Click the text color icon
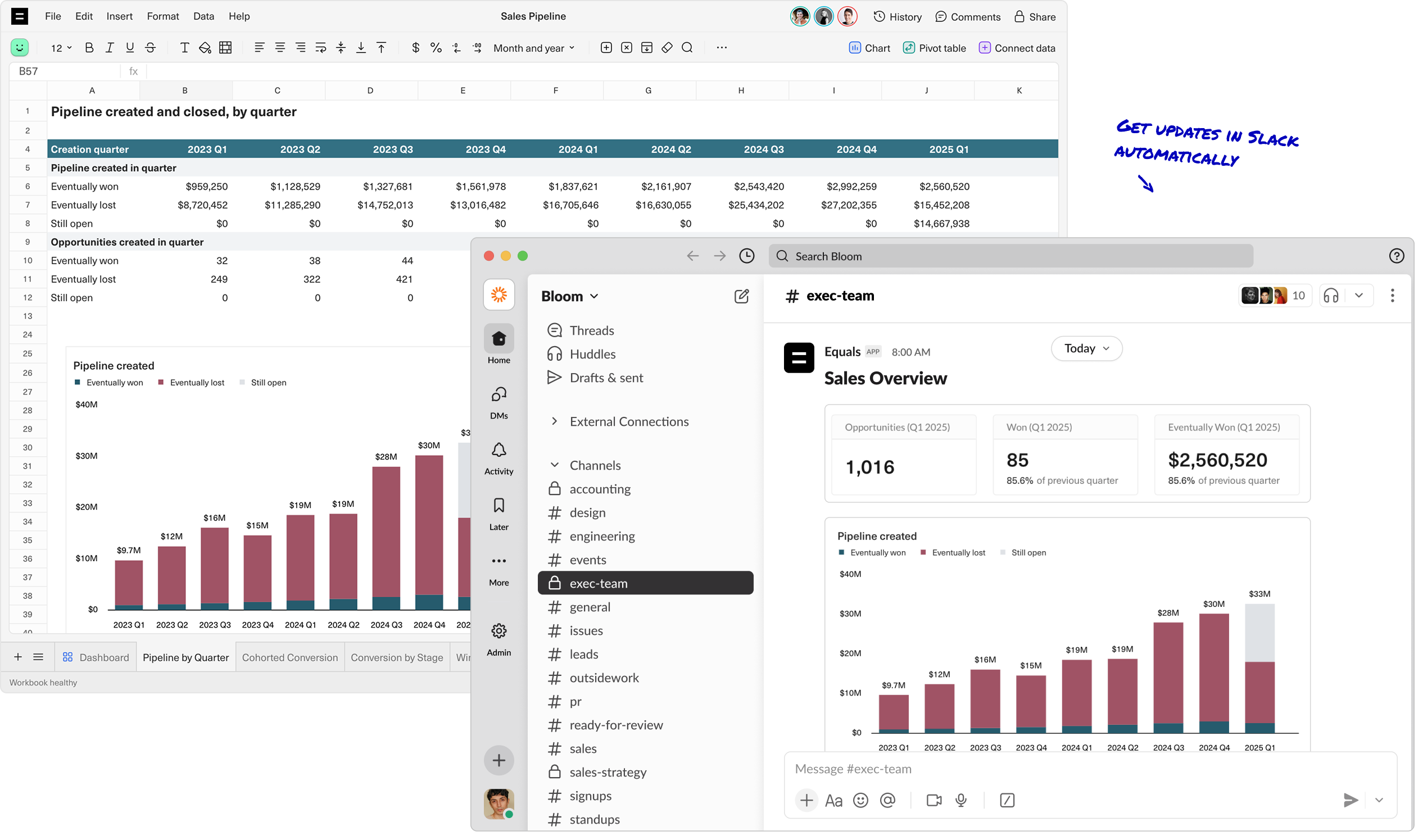Viewport: 1423px width, 840px height. pos(185,48)
